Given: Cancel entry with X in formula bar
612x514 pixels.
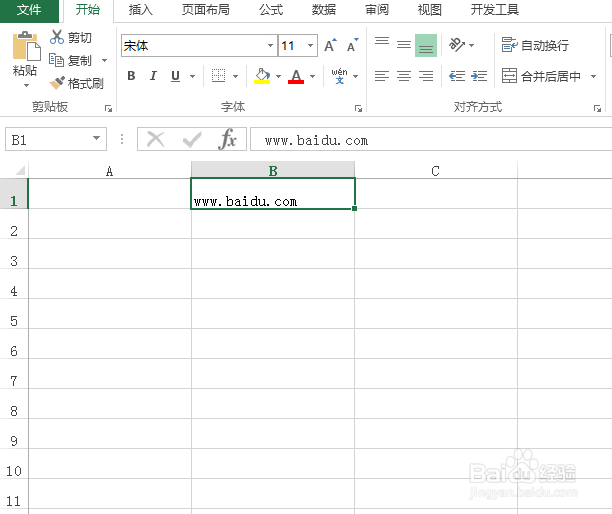Looking at the screenshot, I should coord(155,139).
